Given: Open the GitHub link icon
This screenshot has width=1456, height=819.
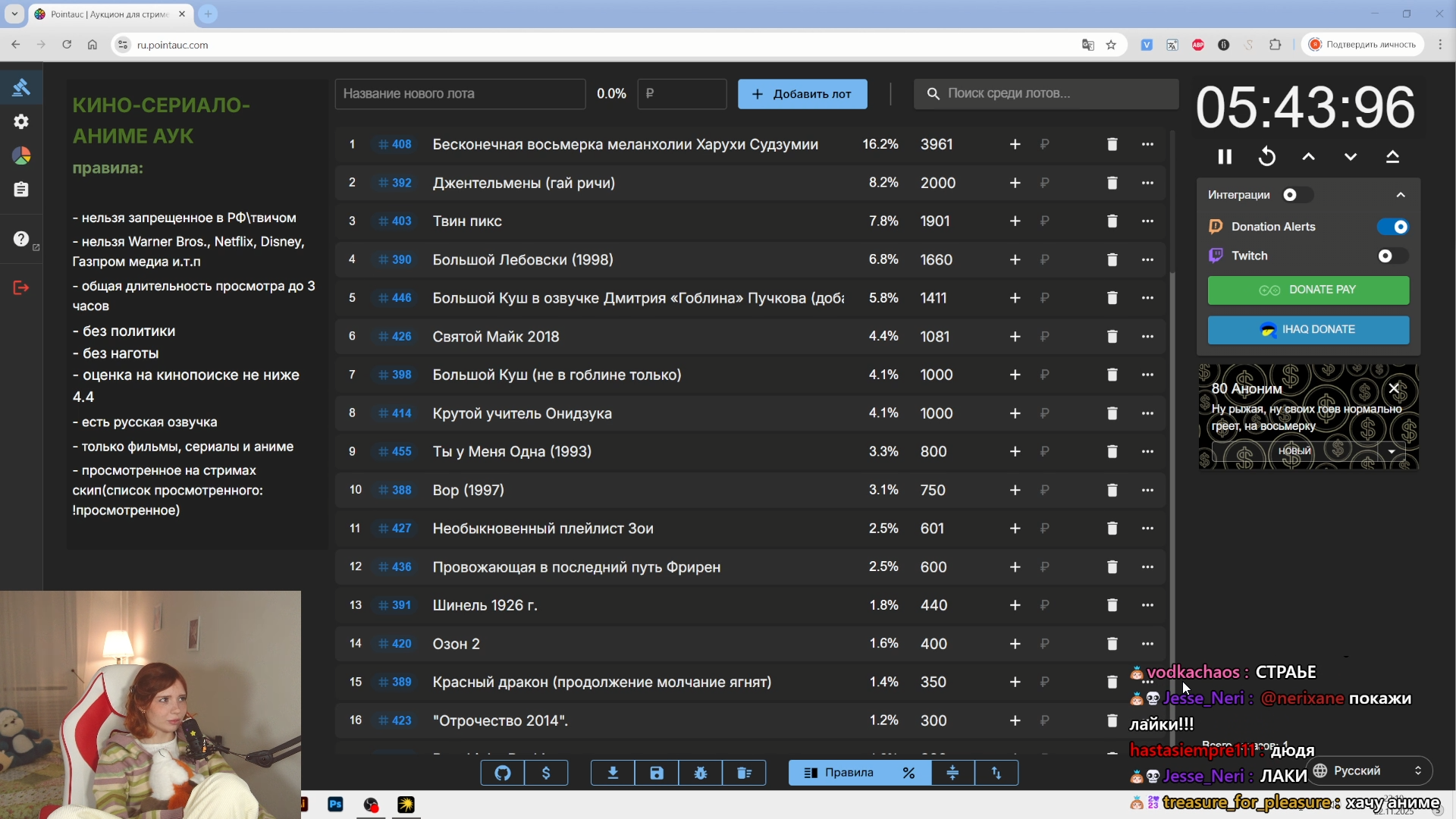Looking at the screenshot, I should point(503,773).
